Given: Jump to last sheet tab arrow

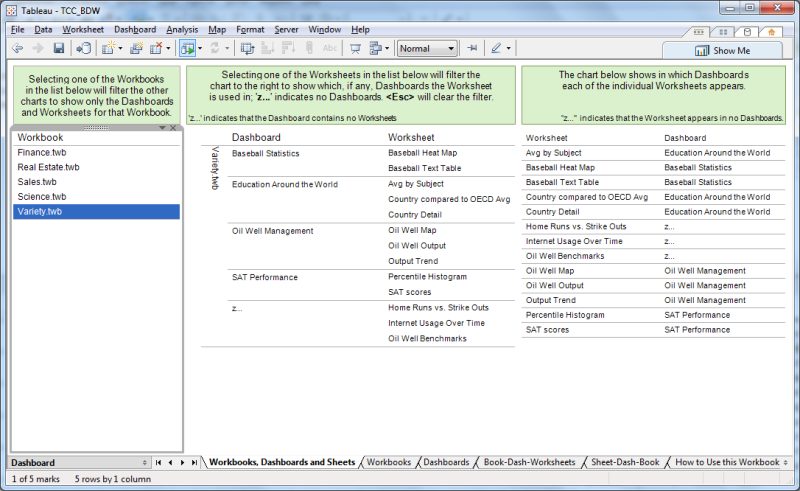Looking at the screenshot, I should (x=194, y=462).
